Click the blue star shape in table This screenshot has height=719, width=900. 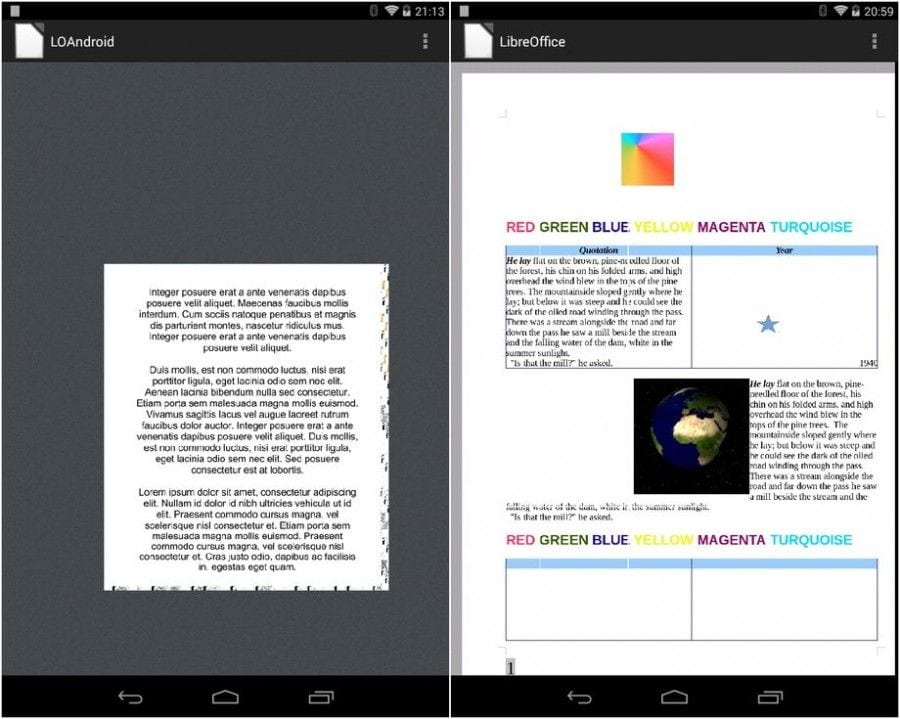pyautogui.click(x=768, y=324)
